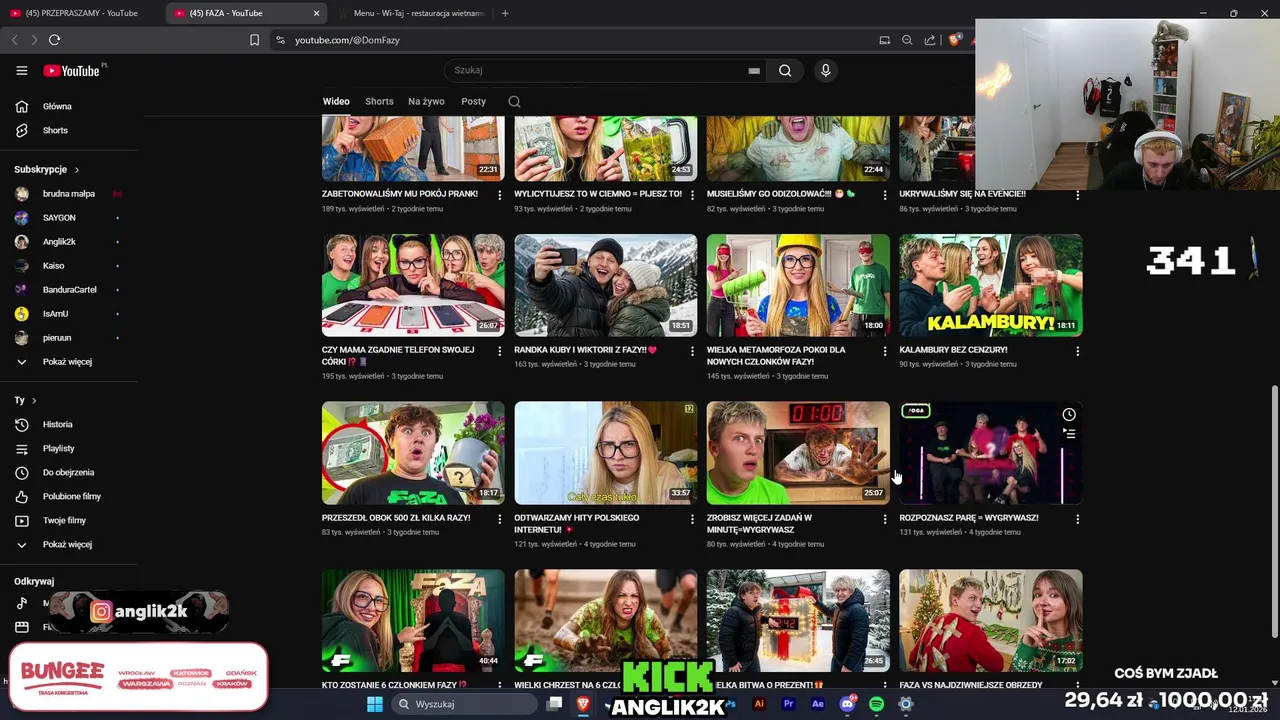Close the FAZA - YouTube tab
The height and width of the screenshot is (720, 1280).
(x=317, y=13)
